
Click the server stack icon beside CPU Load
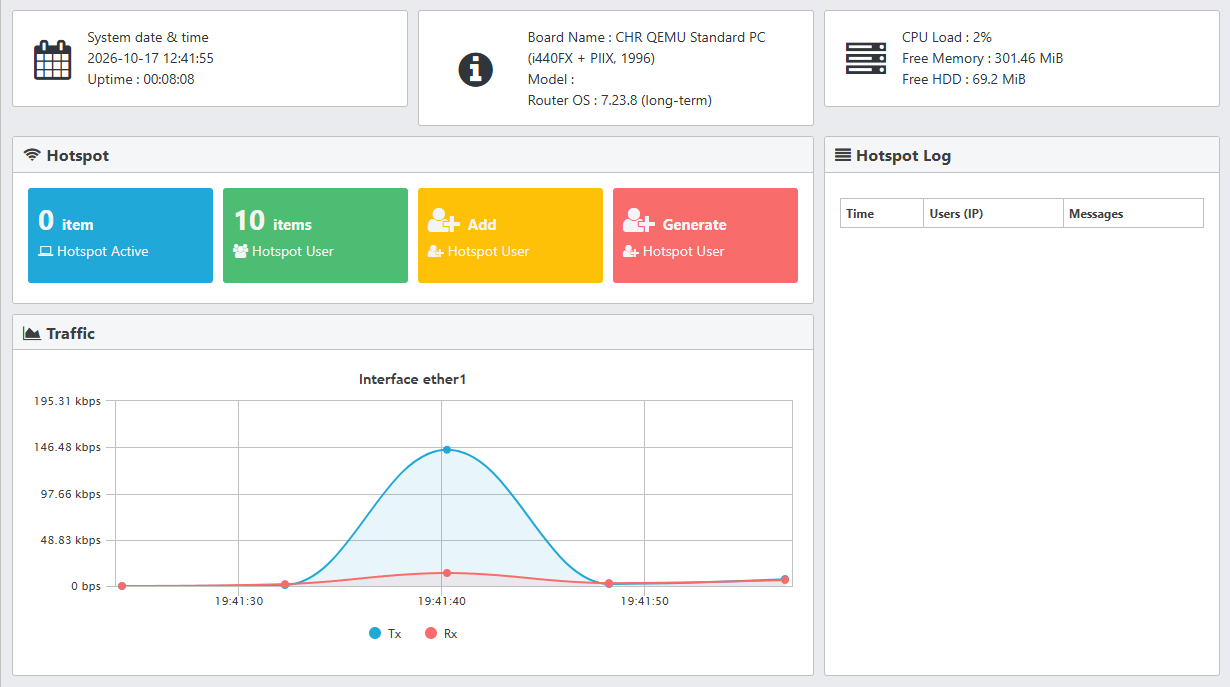point(865,58)
